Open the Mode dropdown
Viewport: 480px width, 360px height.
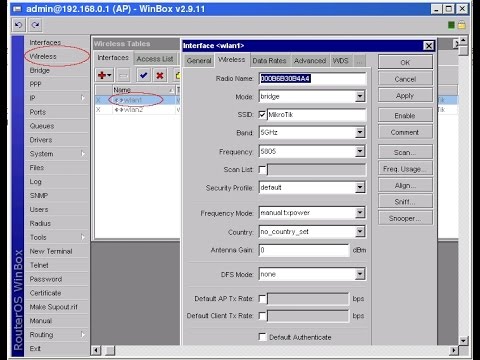point(360,96)
